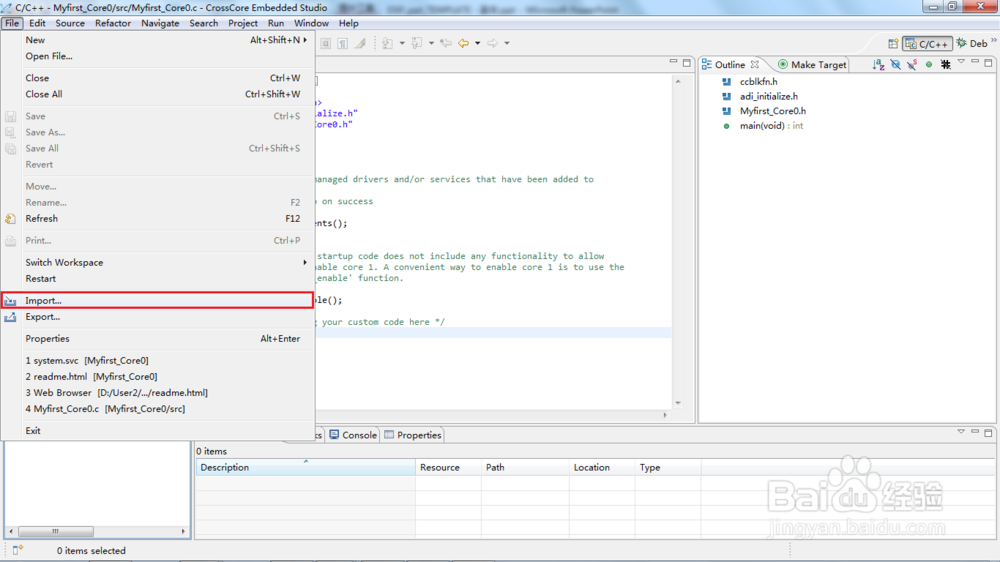Viewport: 1000px width, 562px height.
Task: Click the left panel horizontal scrollbar thumb
Action: 55,531
